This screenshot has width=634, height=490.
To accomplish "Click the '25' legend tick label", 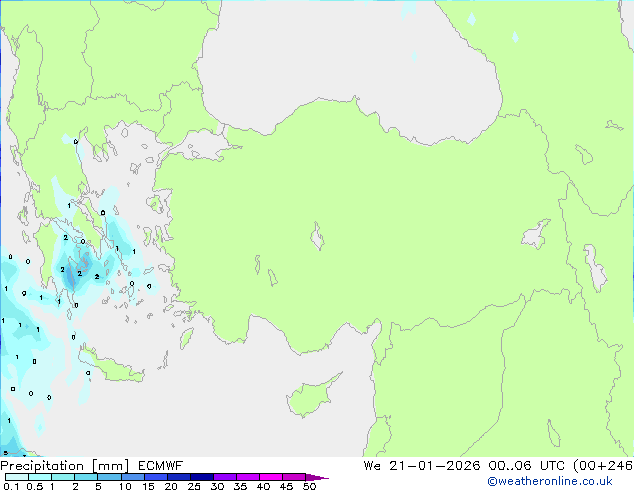I will pyautogui.click(x=194, y=486).
